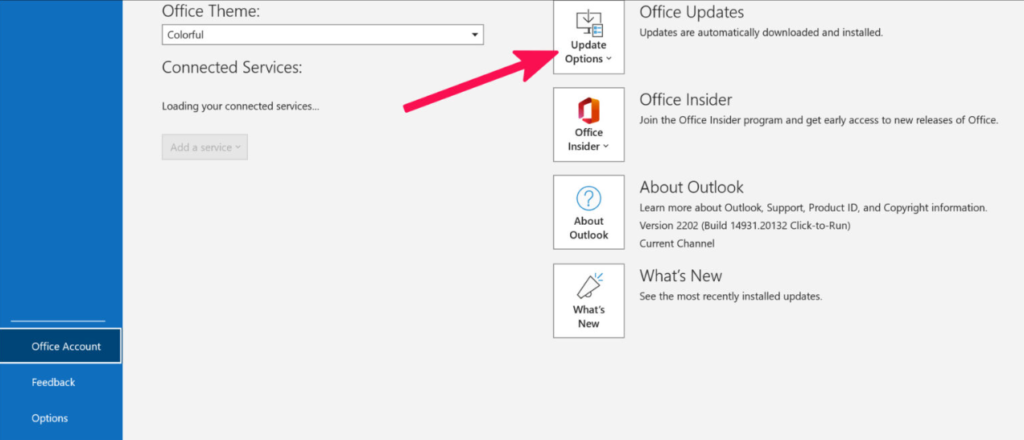
Task: Open Feedback in the sidebar
Action: click(54, 382)
